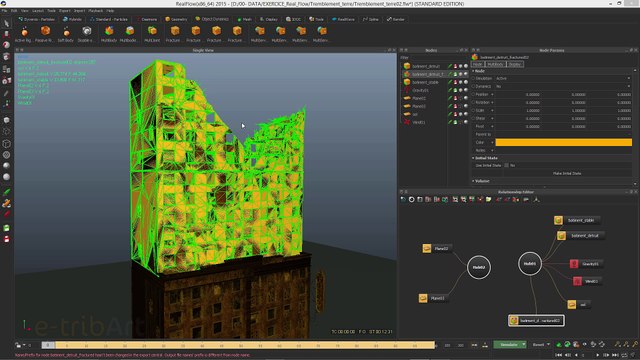Select the sol node in Relationship Editor
640x360 pixels.
579,304
